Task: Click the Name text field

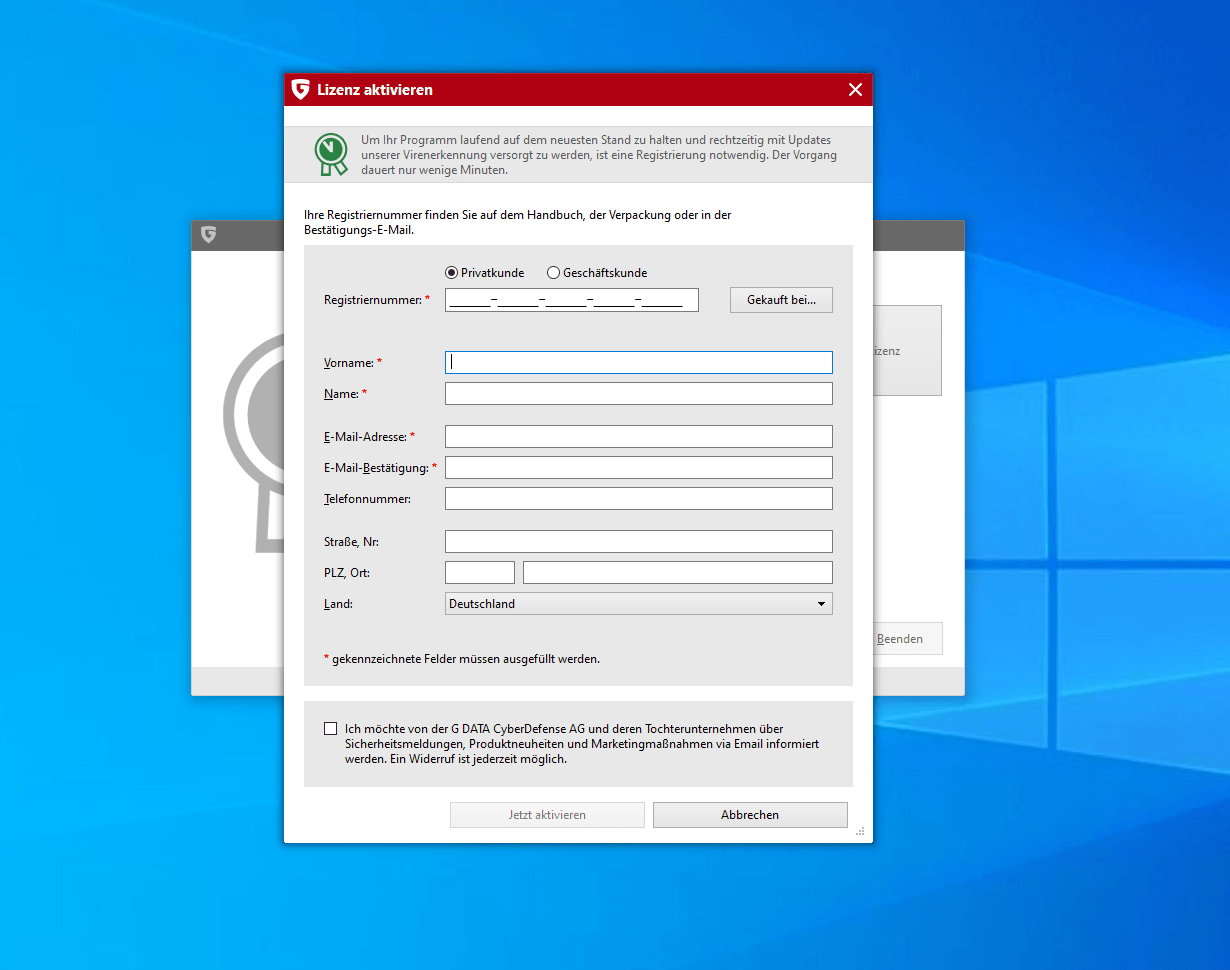Action: coord(638,394)
